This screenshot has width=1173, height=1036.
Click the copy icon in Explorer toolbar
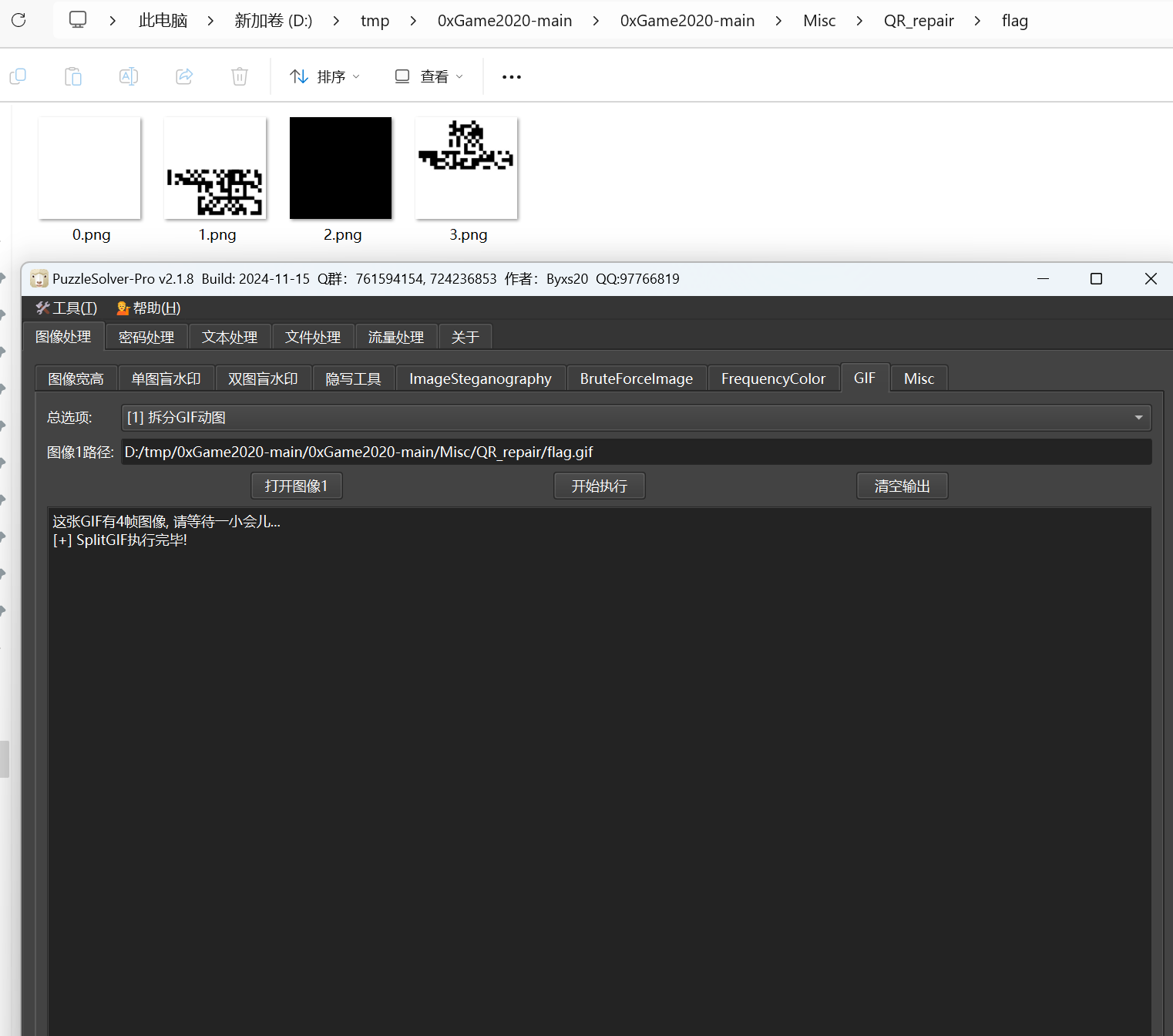(x=18, y=76)
